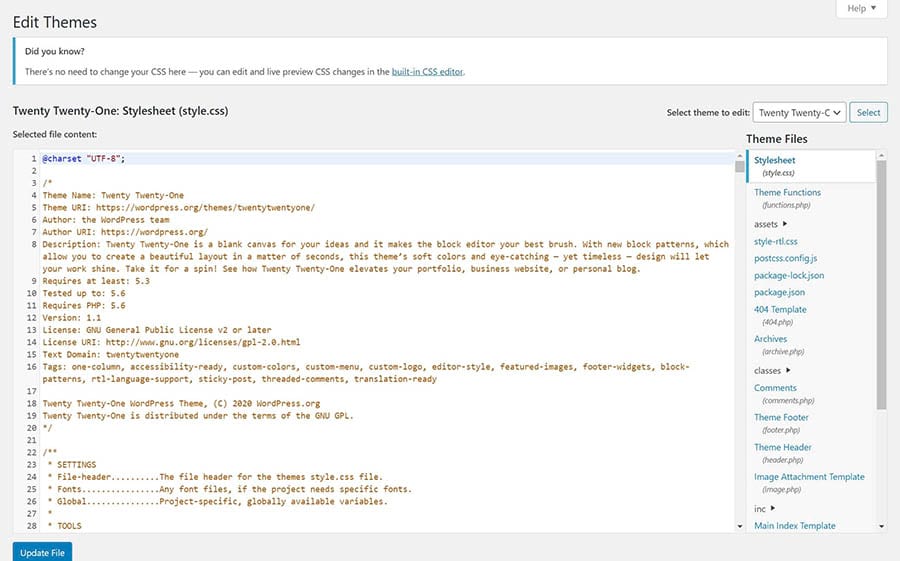Open package-lock.json file

tap(789, 275)
